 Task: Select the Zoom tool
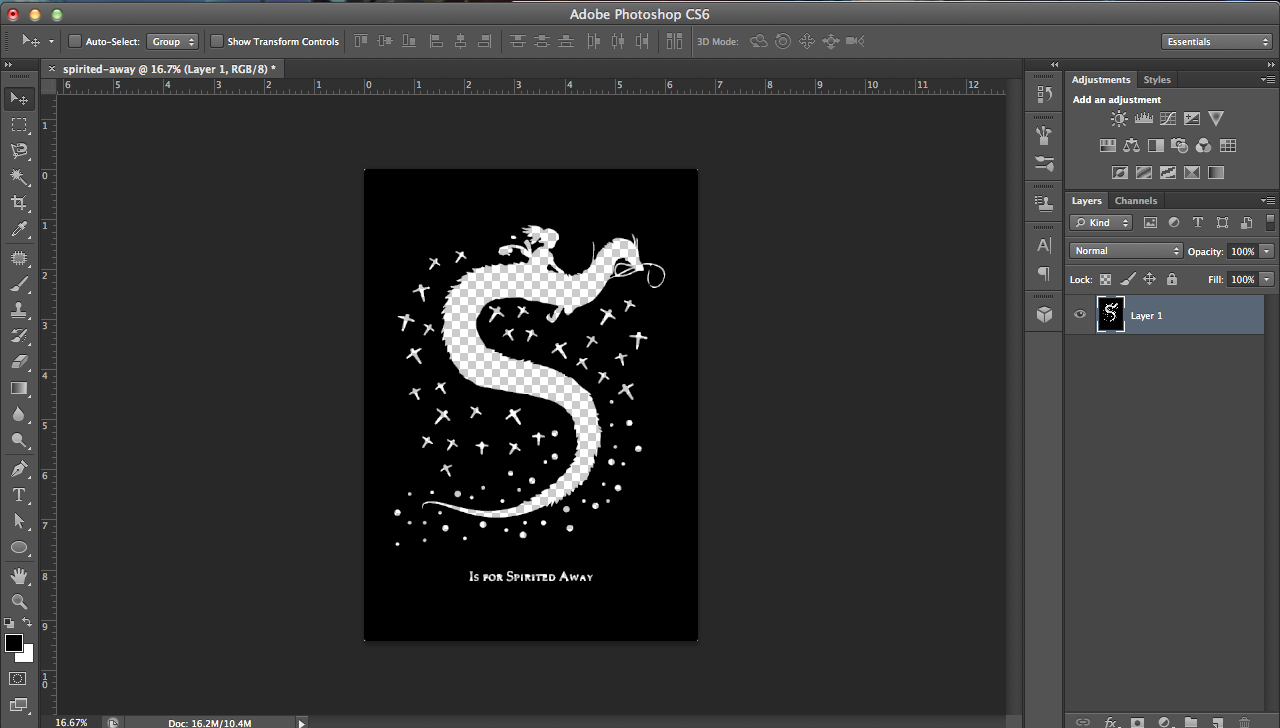pos(19,601)
